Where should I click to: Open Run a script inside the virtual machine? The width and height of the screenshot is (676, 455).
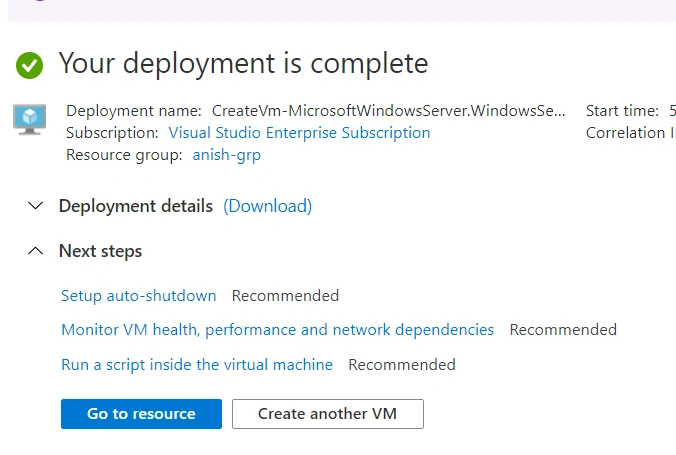click(197, 365)
